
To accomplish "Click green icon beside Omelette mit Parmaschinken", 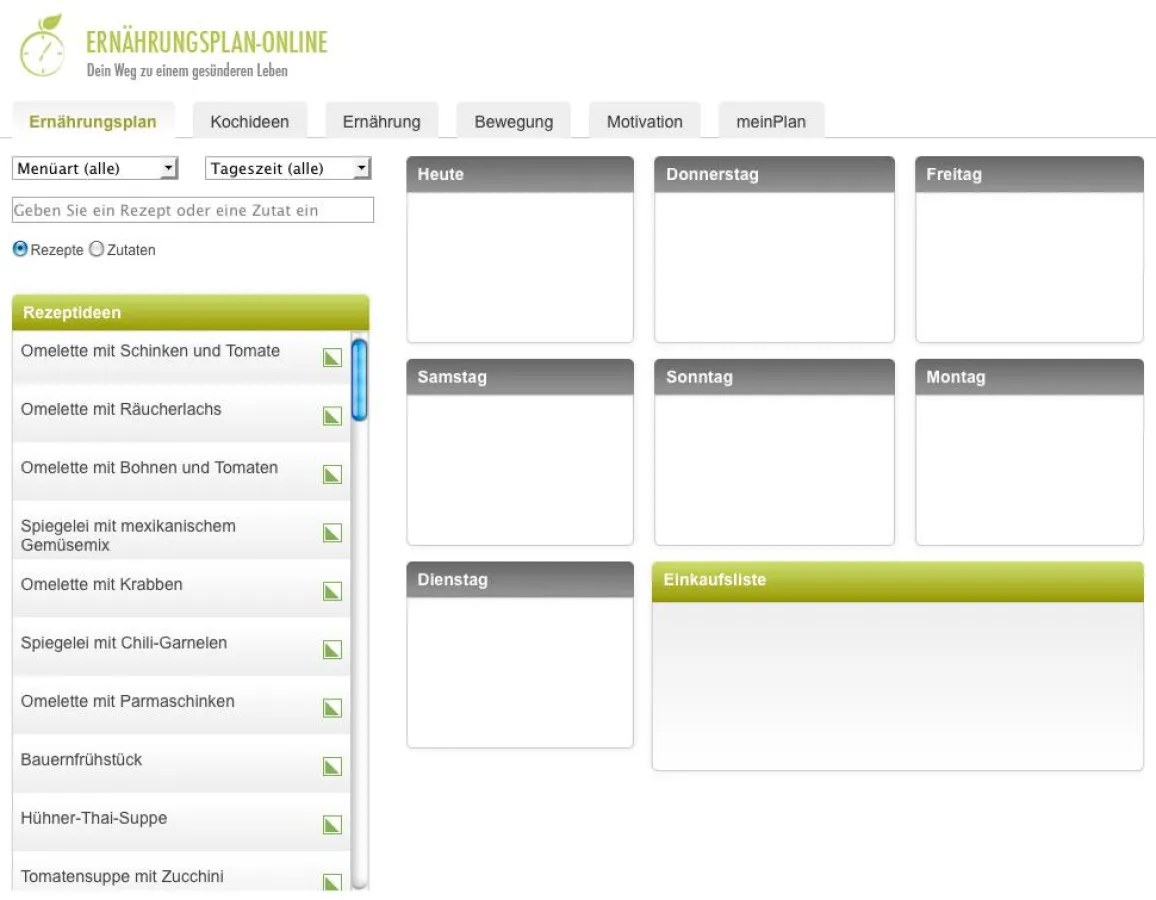I will point(332,708).
